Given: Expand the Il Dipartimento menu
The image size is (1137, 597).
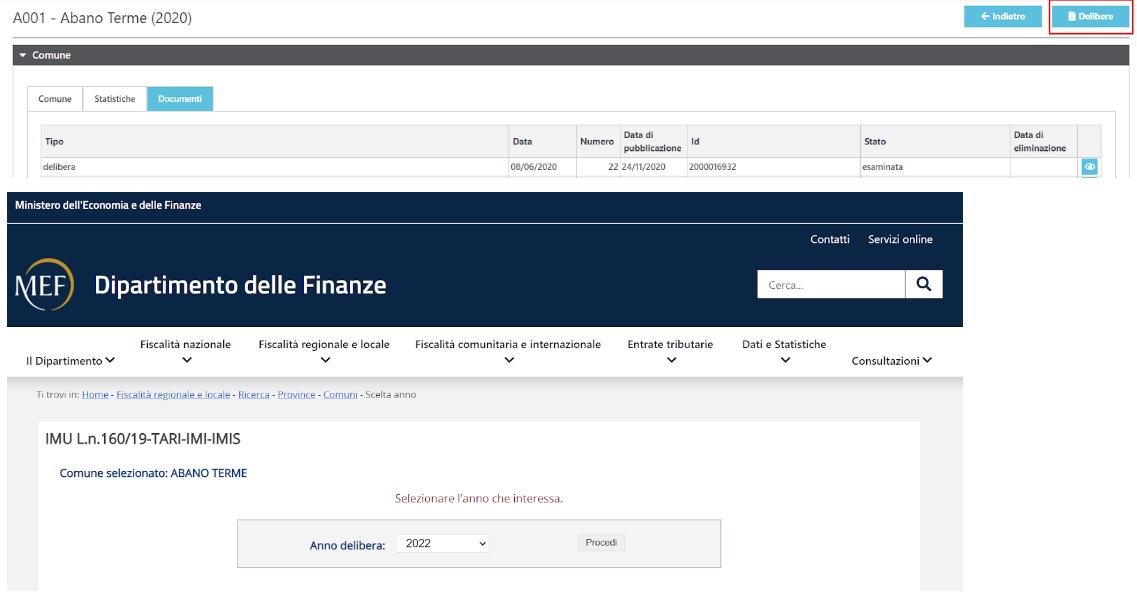Looking at the screenshot, I should pyautogui.click(x=70, y=361).
